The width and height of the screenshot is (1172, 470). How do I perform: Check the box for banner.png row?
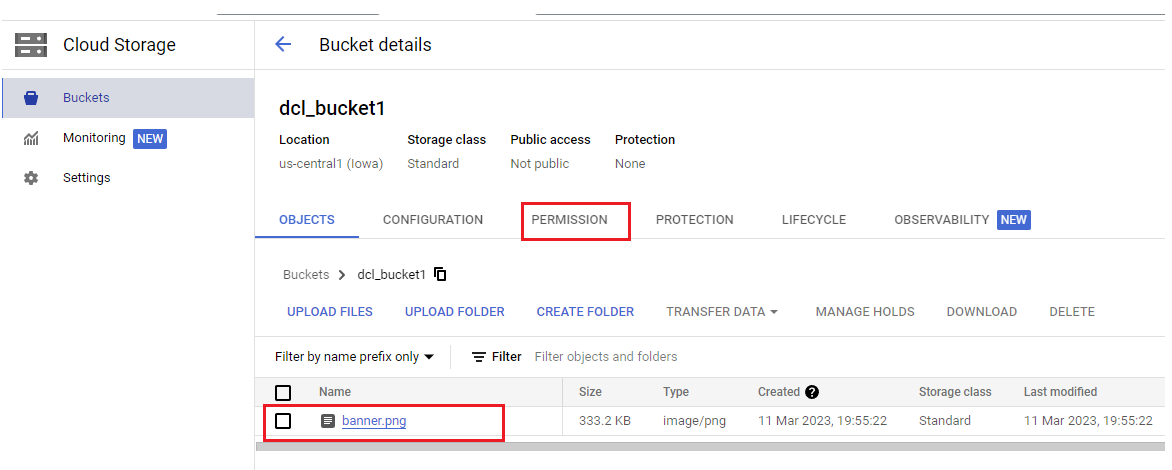[283, 421]
